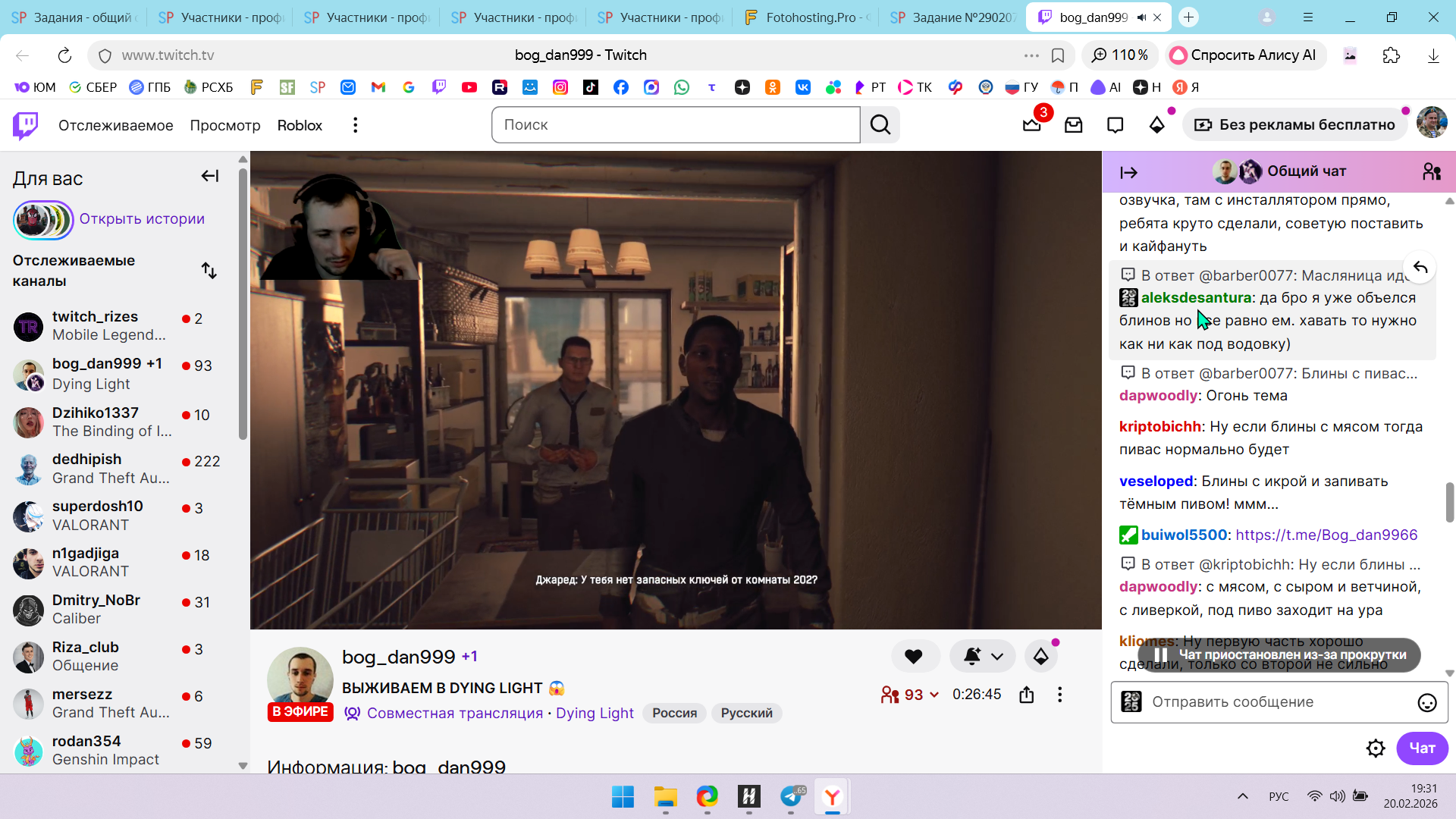The image size is (1456, 819).
Task: Open the Просмотр navigation tab
Action: pyautogui.click(x=225, y=125)
